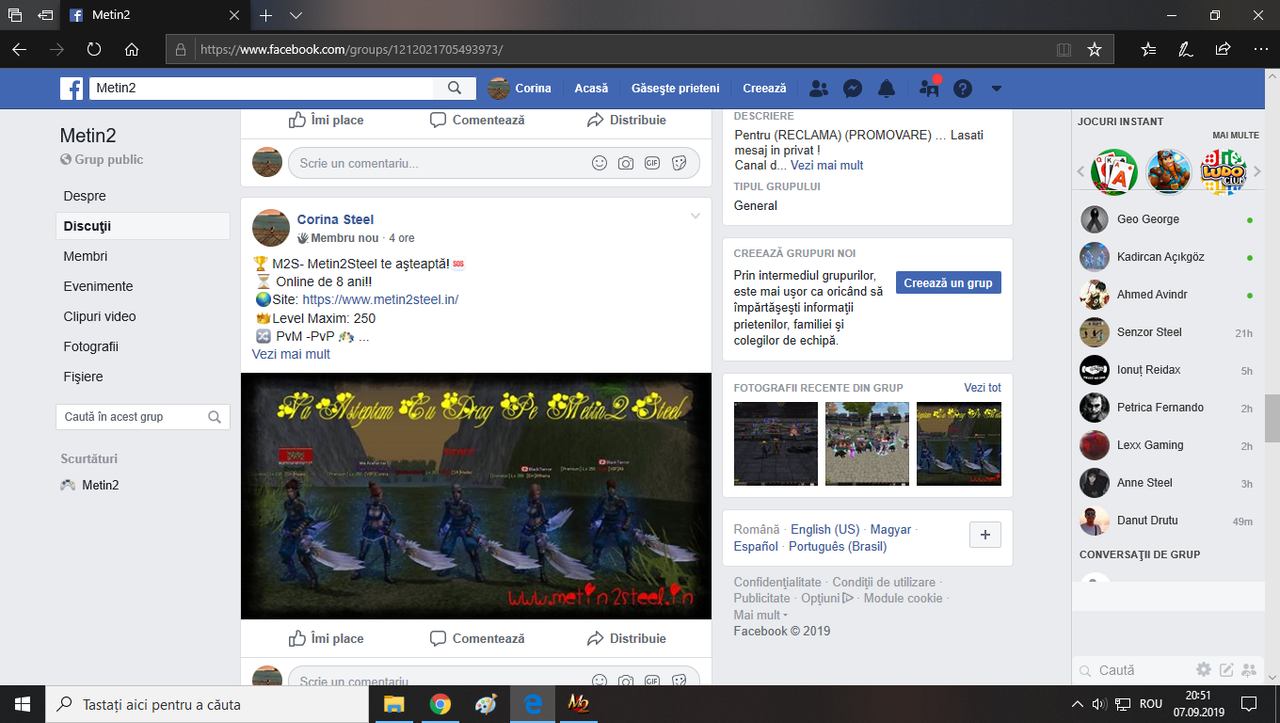Screen dimensions: 1280x723
Task: Open the Ludo Club instant game
Action: coord(1223,172)
